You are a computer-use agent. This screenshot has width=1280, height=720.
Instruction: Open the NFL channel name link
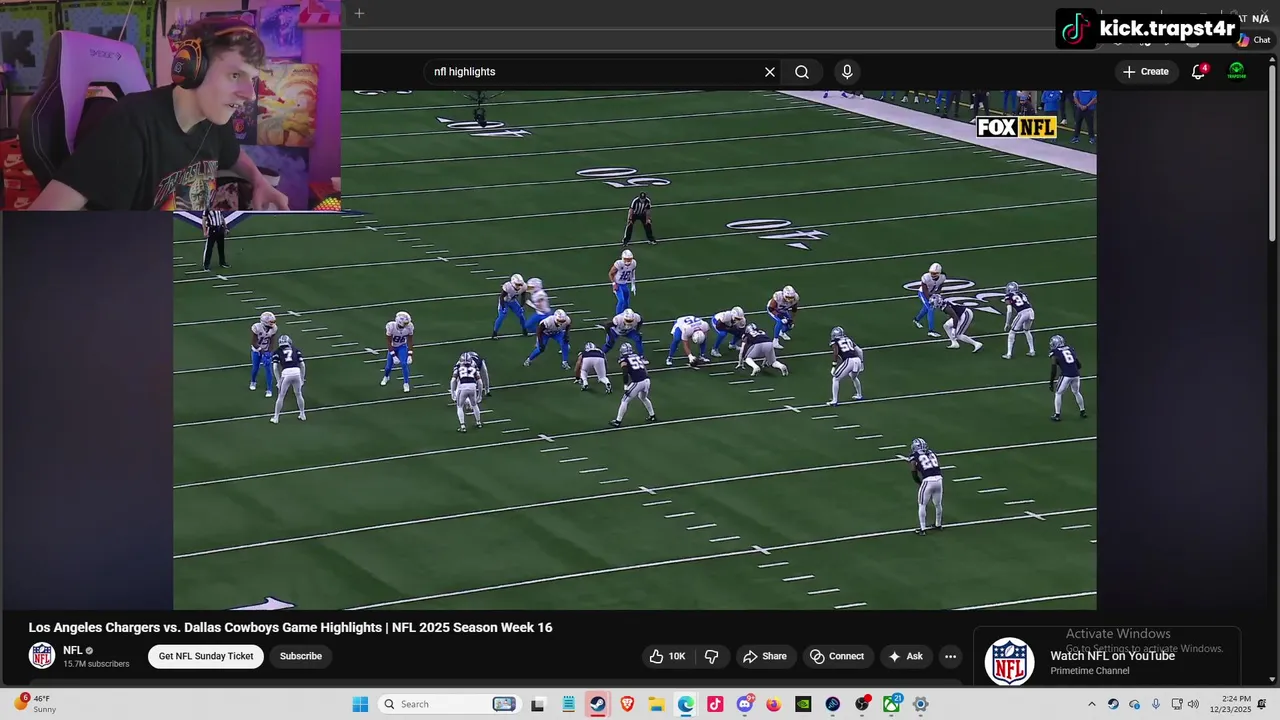pyautogui.click(x=73, y=650)
